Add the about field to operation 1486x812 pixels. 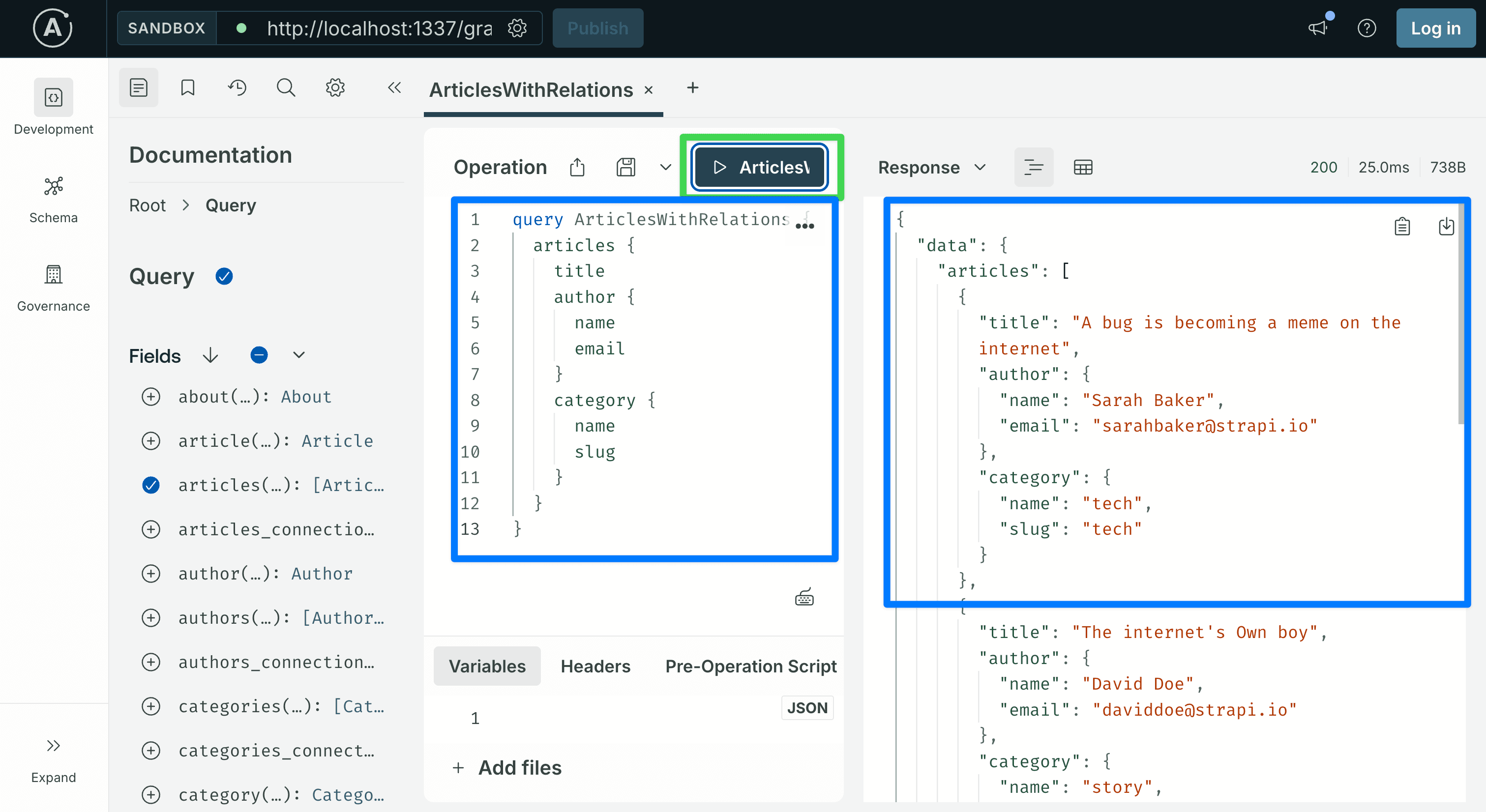point(151,397)
